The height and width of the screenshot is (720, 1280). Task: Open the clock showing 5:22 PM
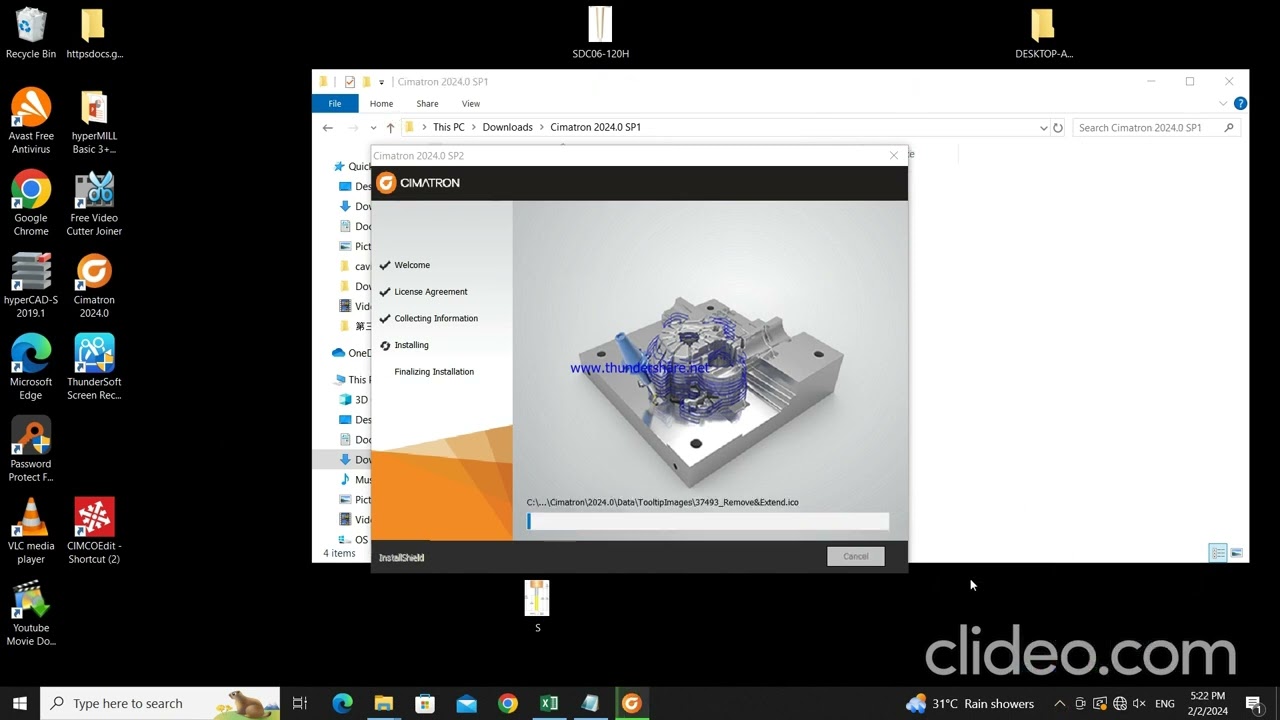pos(1208,703)
